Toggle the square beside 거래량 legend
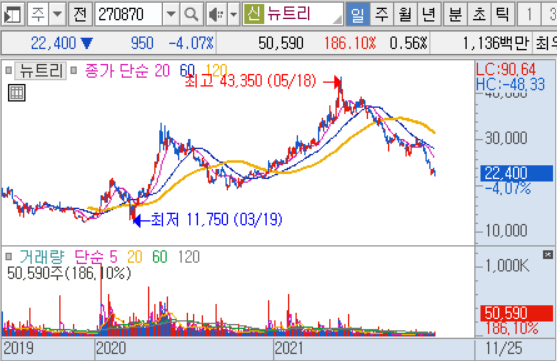 [9, 256]
